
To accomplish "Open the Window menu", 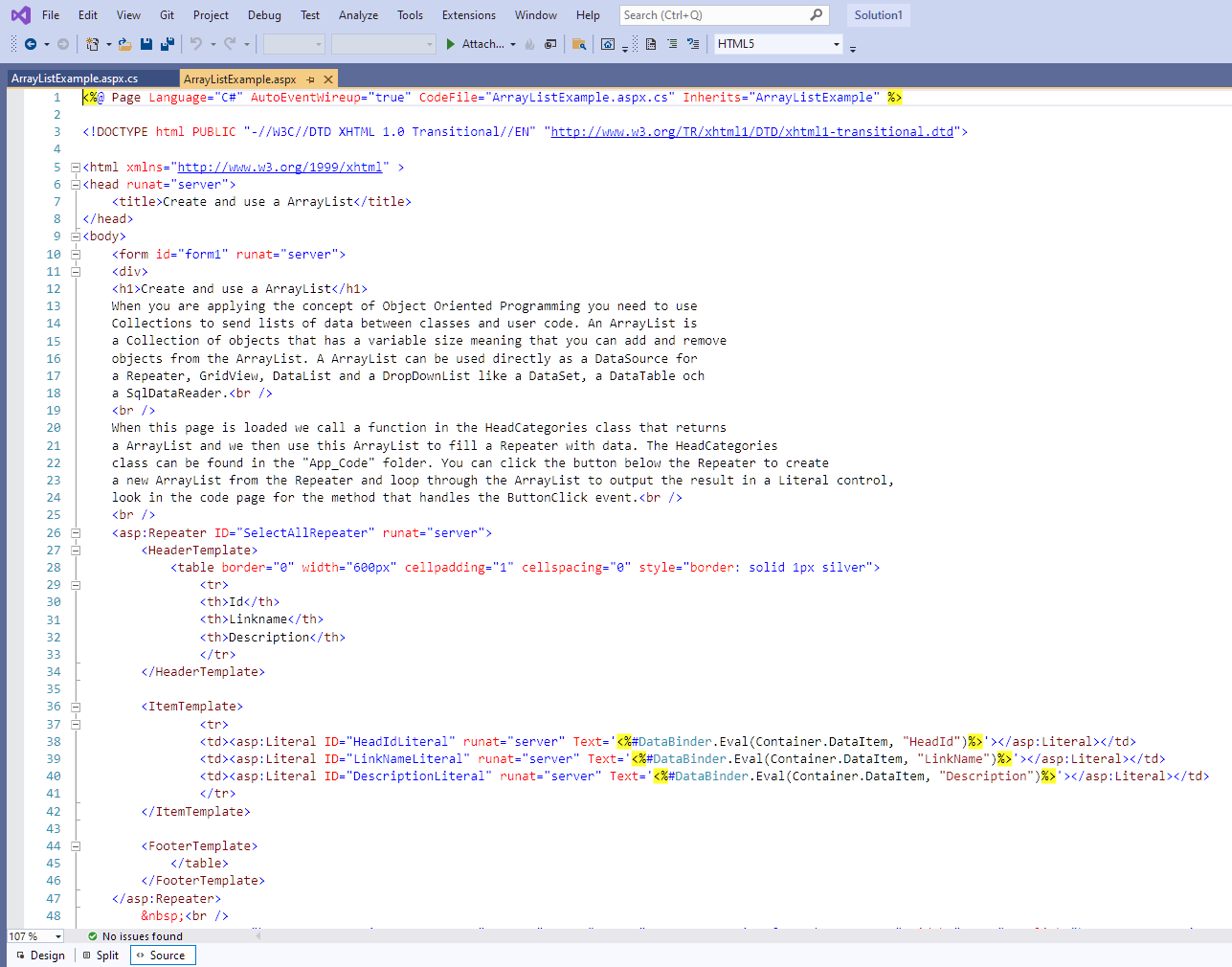I will [536, 15].
